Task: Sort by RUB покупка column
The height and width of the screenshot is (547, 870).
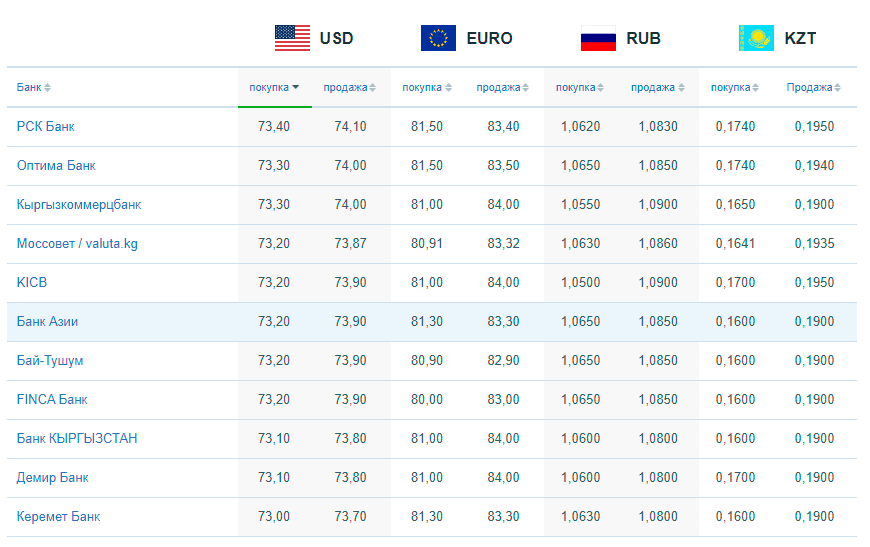Action: pos(580,88)
